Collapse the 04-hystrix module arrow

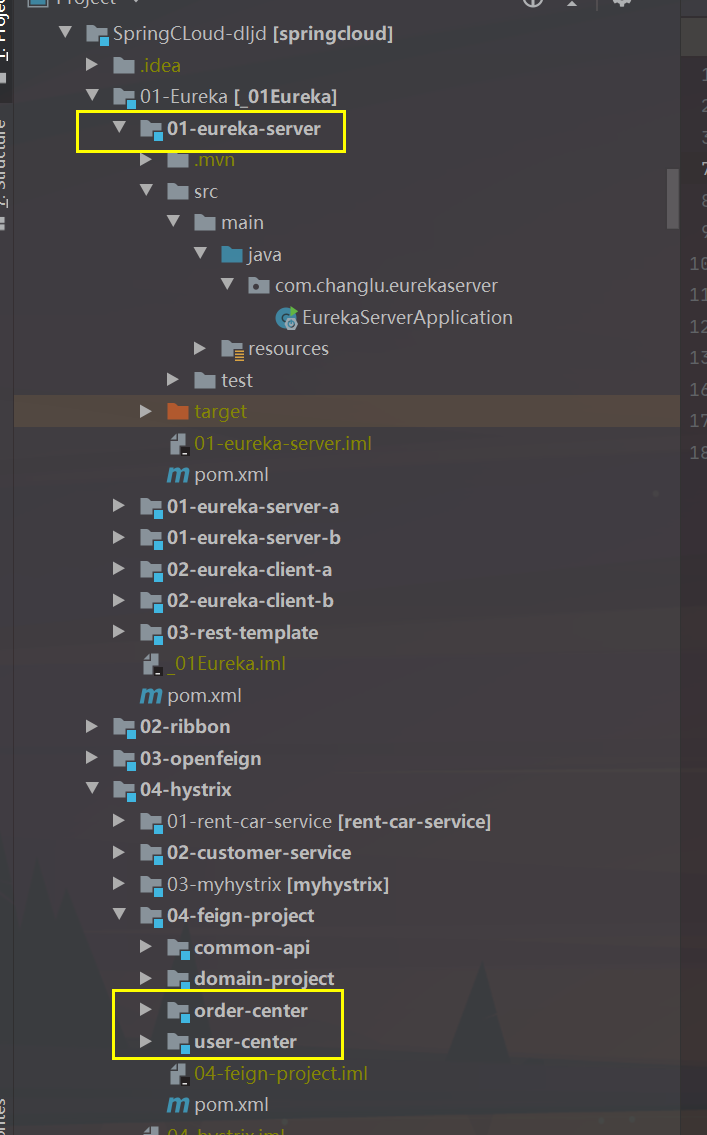(93, 788)
